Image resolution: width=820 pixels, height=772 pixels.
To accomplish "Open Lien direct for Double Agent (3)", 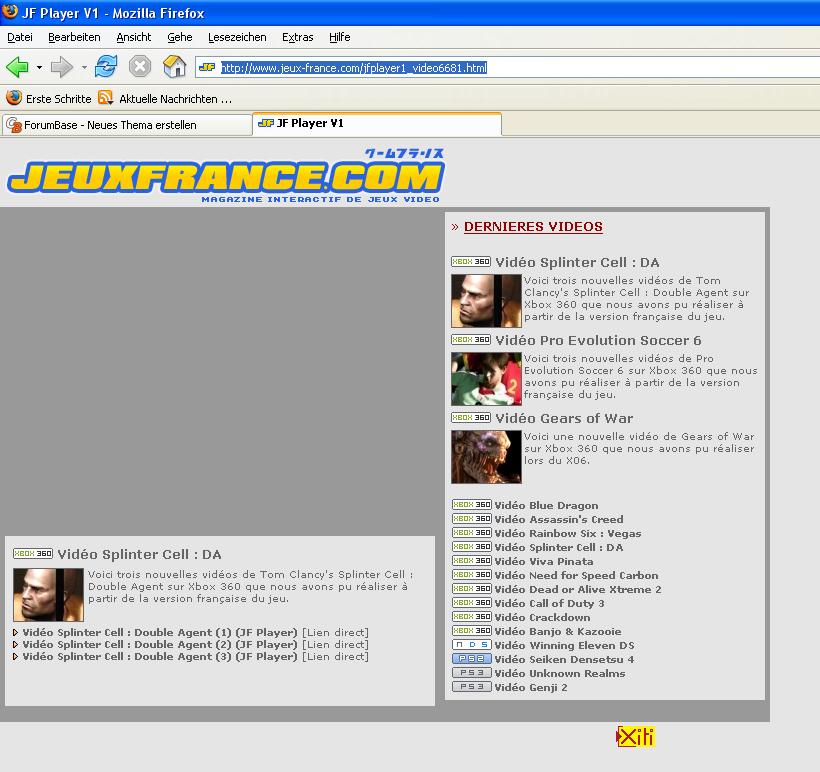I will (335, 656).
